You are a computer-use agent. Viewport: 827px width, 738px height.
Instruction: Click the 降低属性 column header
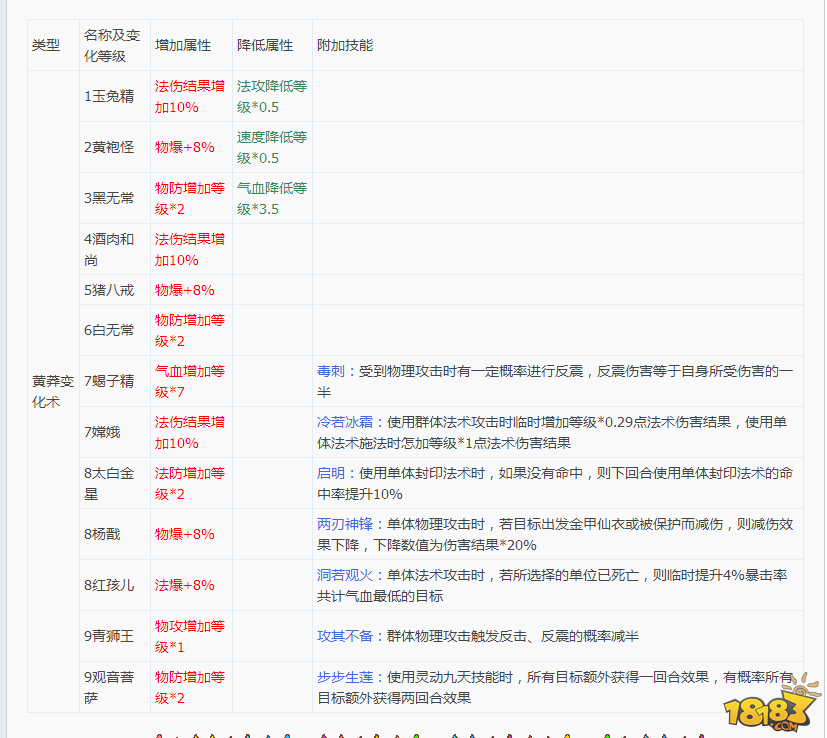point(265,46)
